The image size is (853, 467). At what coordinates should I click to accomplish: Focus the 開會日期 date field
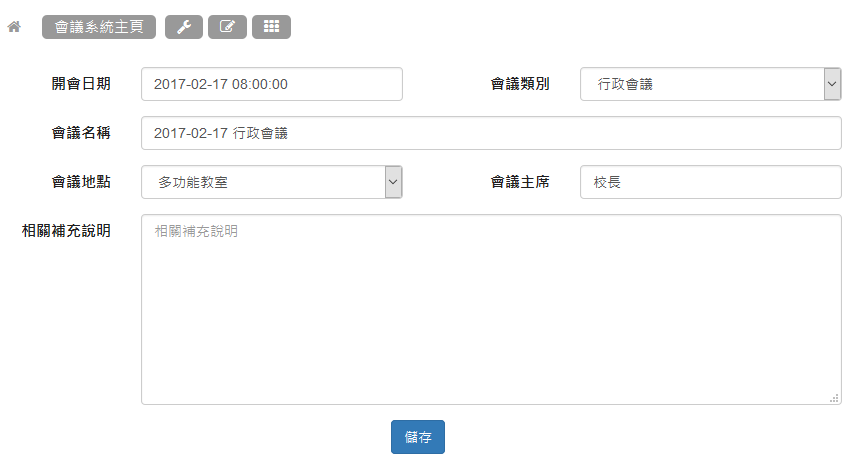[x=271, y=85]
